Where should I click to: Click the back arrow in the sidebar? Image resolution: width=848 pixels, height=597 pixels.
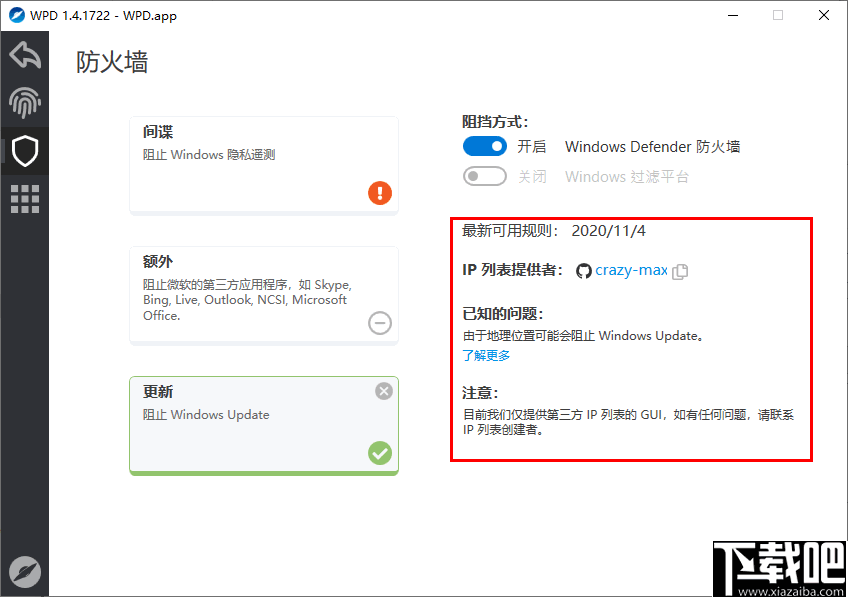pos(24,55)
